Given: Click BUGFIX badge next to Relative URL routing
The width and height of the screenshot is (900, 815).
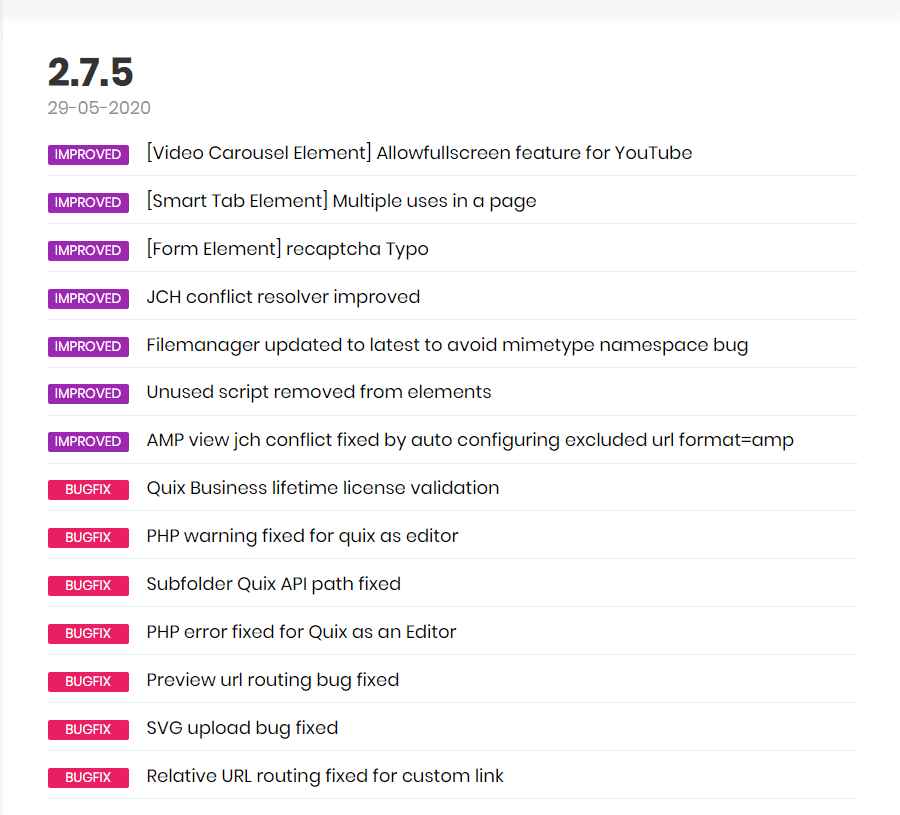Looking at the screenshot, I should [x=88, y=777].
